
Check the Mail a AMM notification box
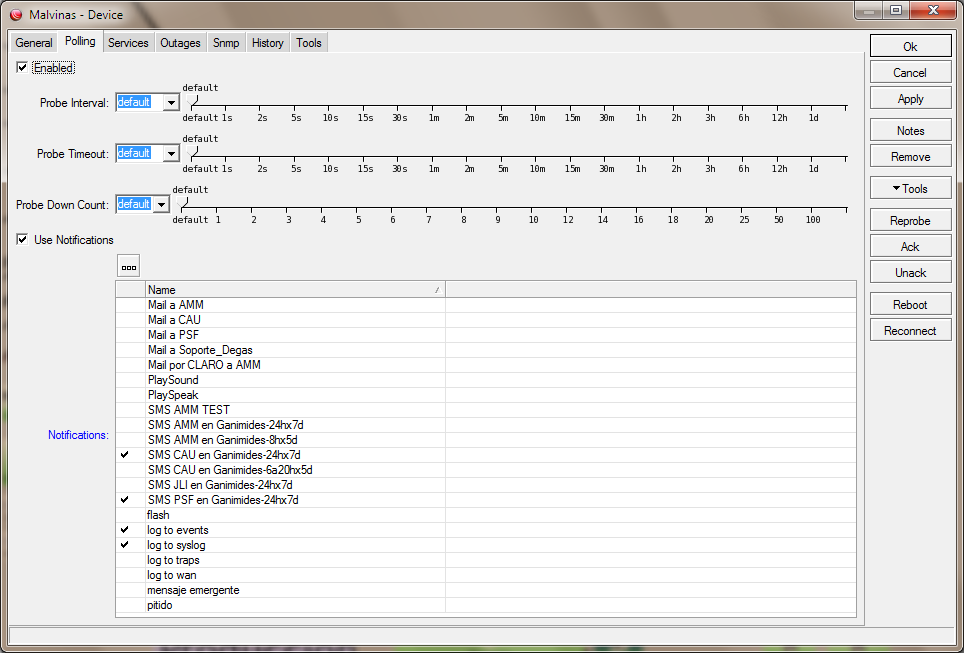pyautogui.click(x=131, y=305)
